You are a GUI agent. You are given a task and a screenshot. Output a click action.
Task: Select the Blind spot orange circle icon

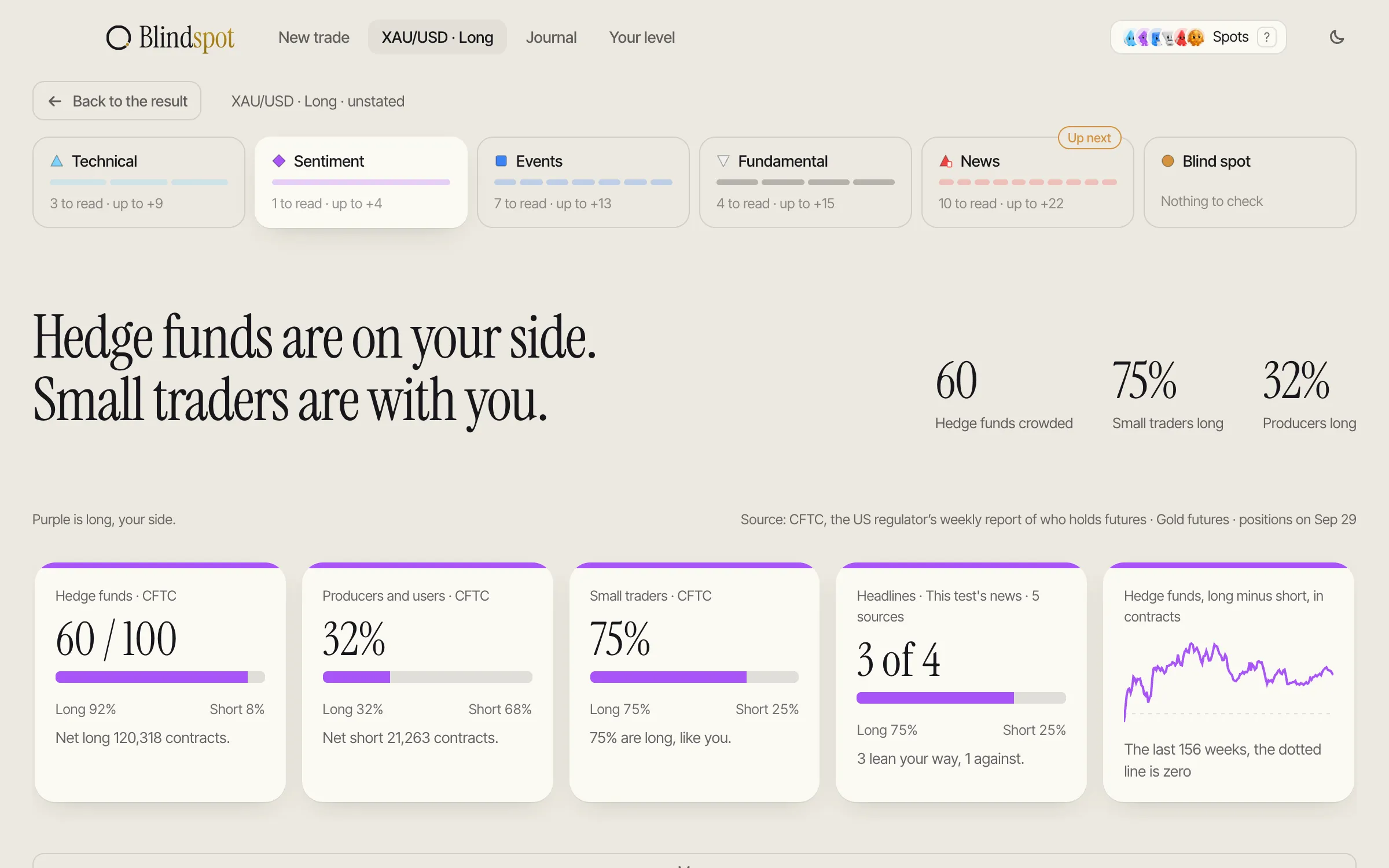click(1168, 161)
